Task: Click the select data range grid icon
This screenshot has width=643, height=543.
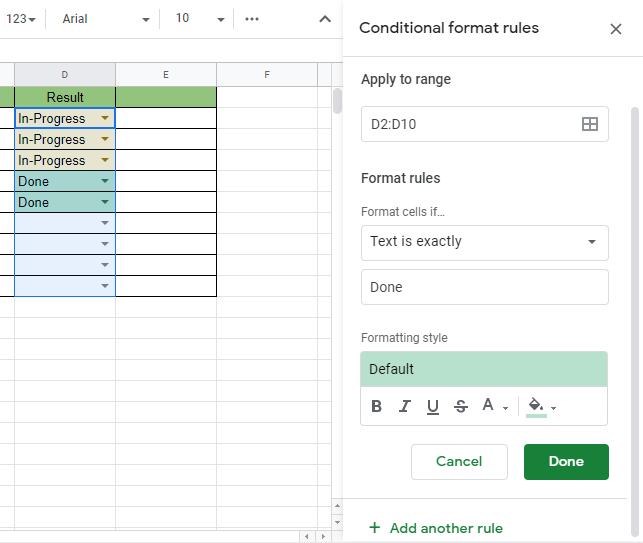Action: pos(590,124)
